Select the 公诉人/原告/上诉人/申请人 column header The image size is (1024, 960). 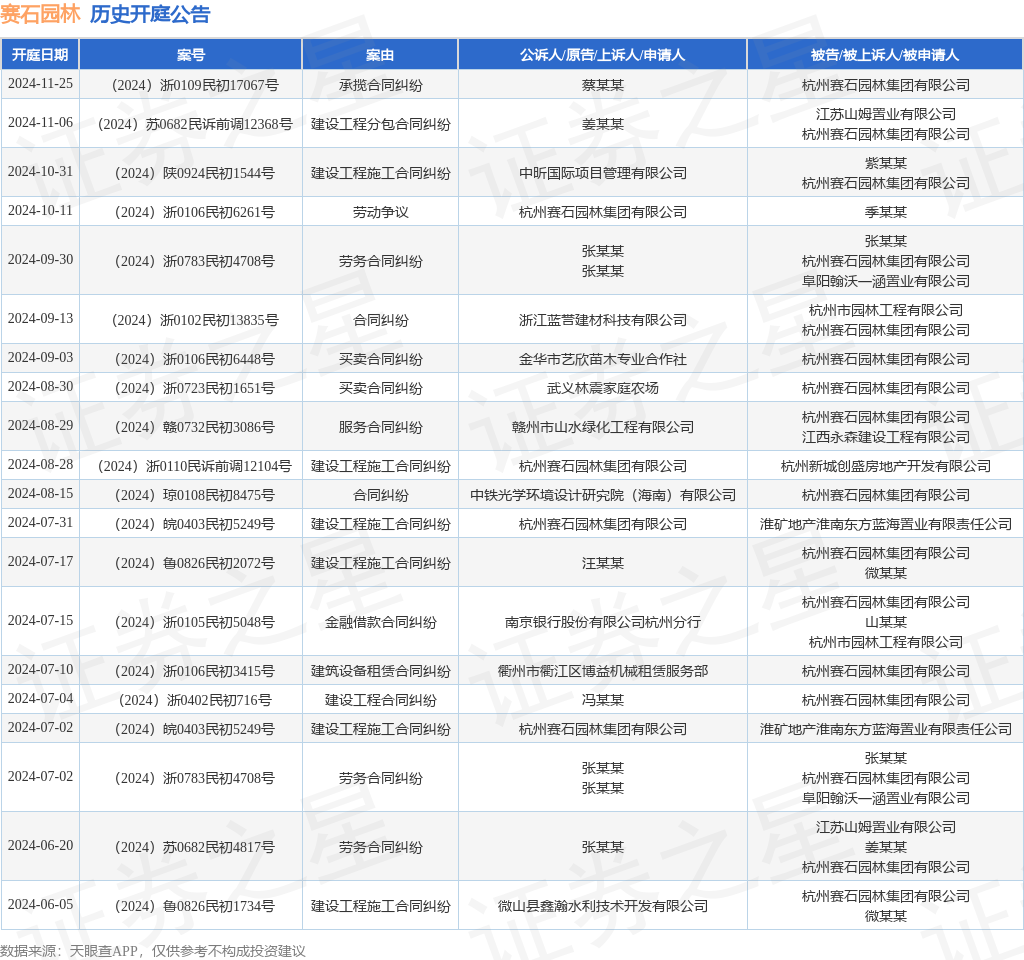point(602,55)
